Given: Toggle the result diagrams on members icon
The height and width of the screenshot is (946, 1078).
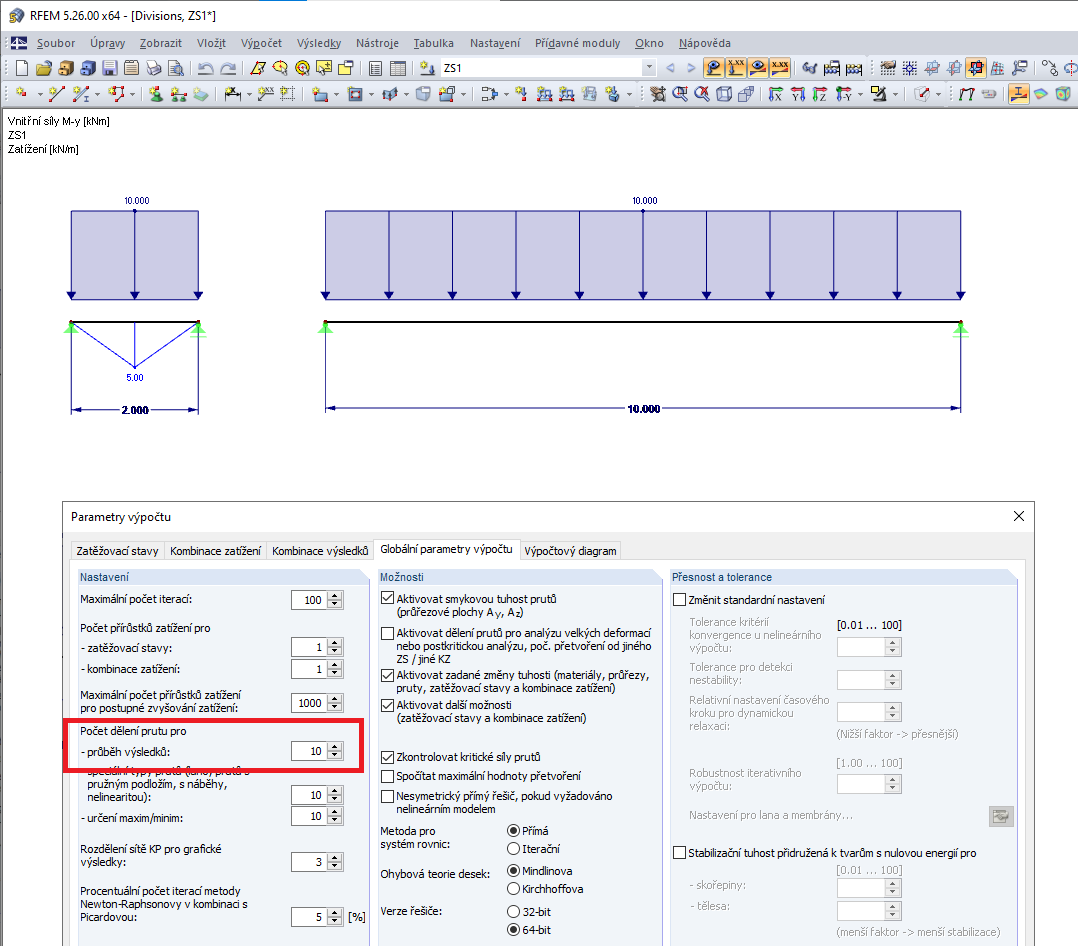Looking at the screenshot, I should (1018, 94).
